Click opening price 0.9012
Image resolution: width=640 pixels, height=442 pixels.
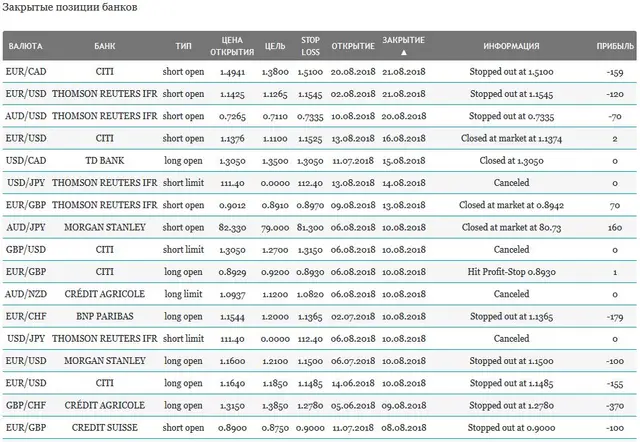(x=232, y=205)
